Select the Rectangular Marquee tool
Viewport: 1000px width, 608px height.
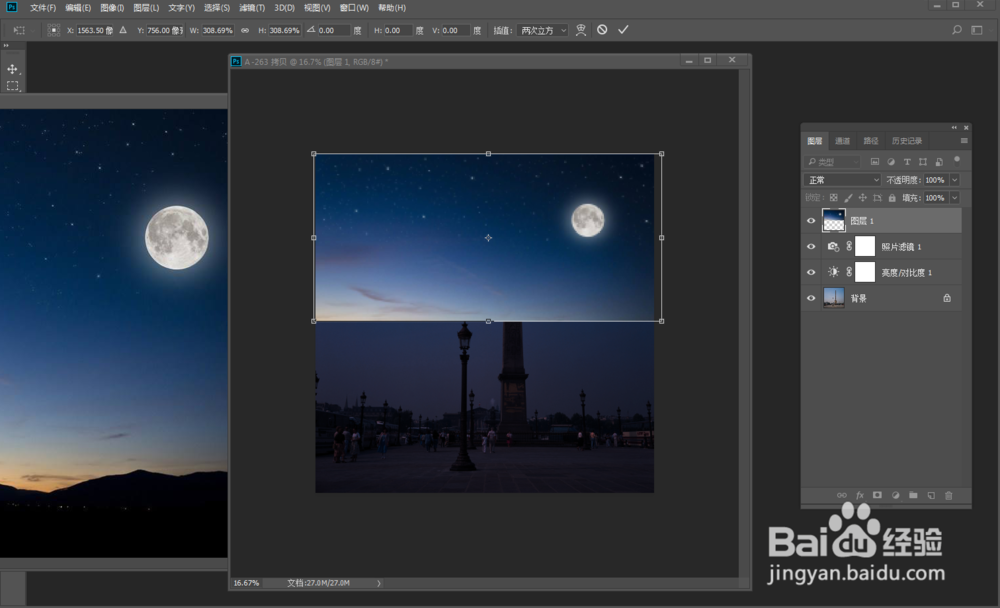[x=13, y=86]
